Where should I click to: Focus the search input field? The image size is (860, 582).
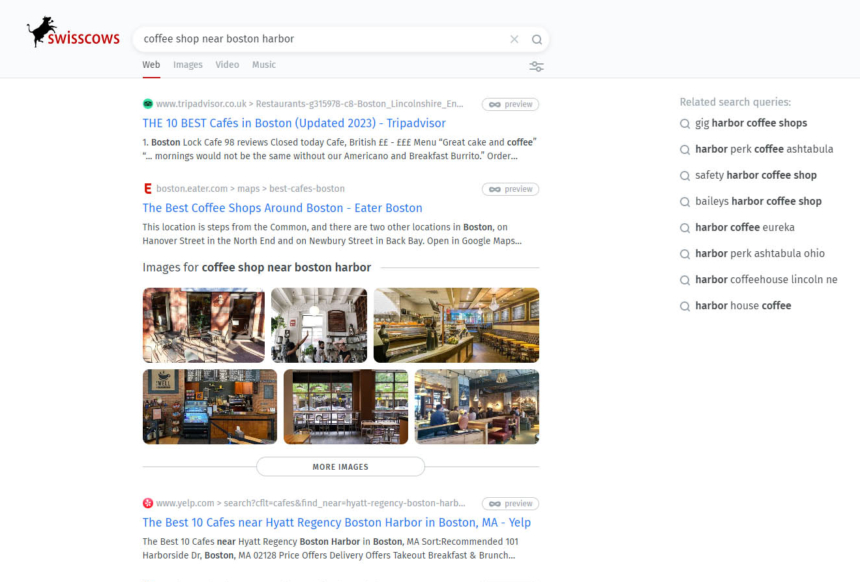click(x=320, y=39)
